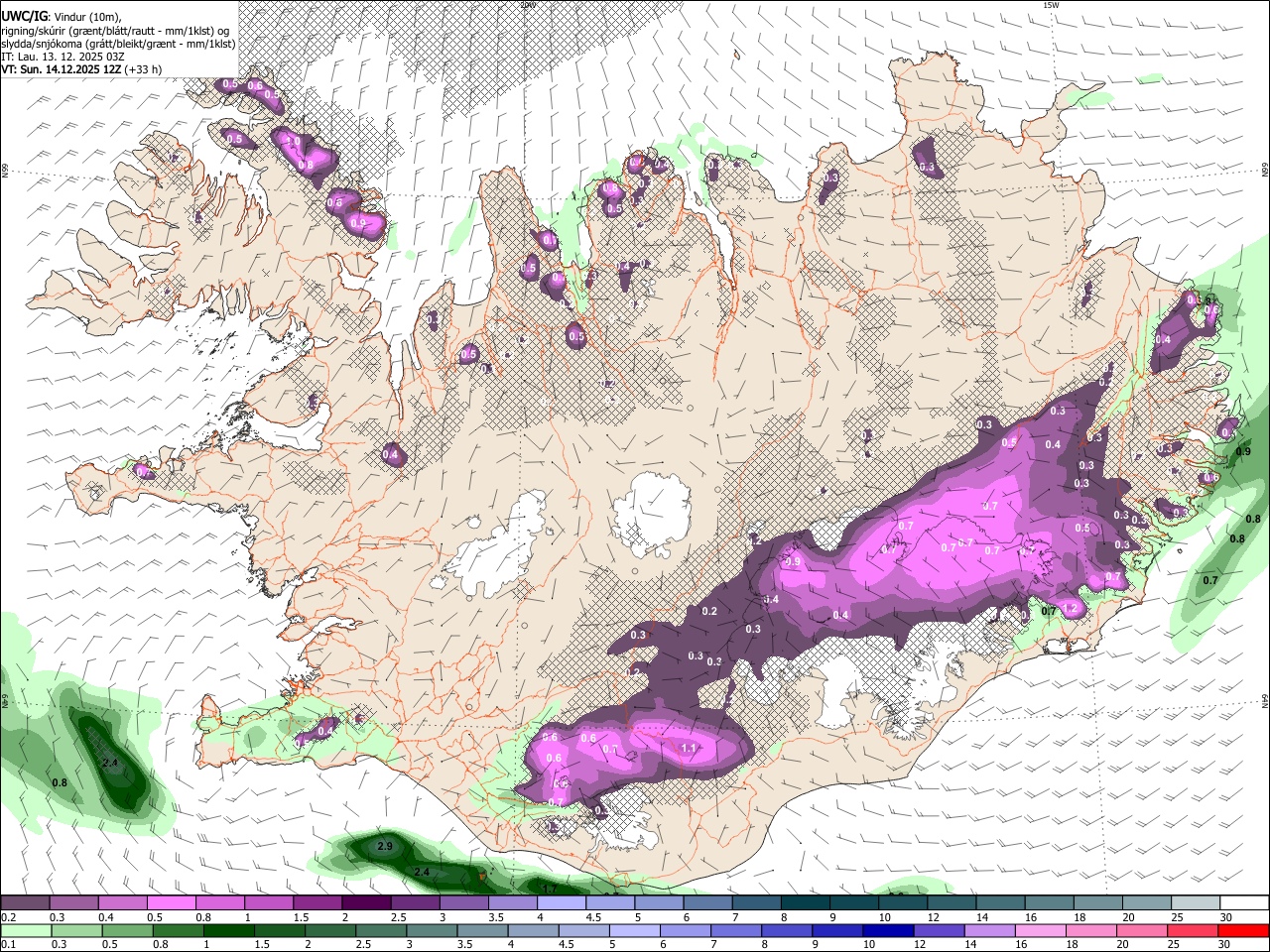Image resolution: width=1270 pixels, height=952 pixels.
Task: Click the '30' label on the snow scale
Action: [x=1224, y=917]
